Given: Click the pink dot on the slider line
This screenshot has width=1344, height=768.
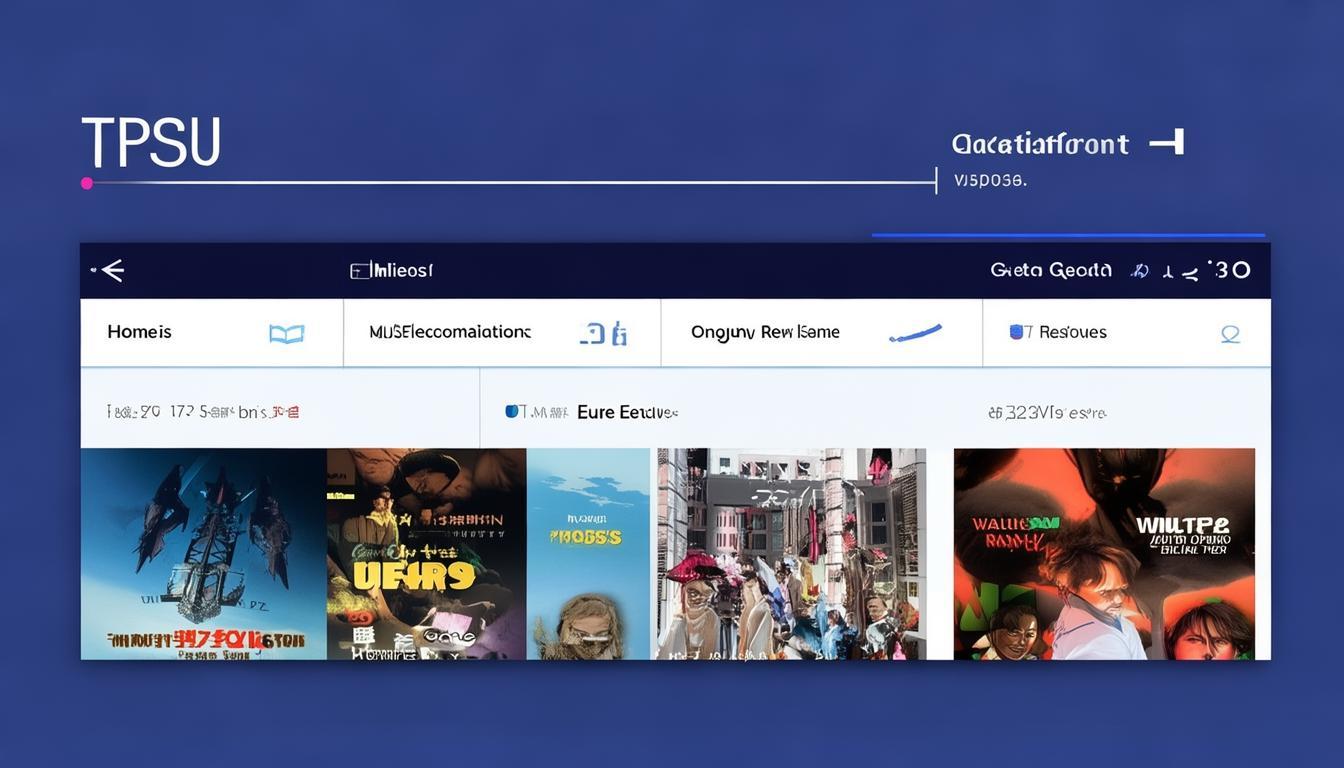Looking at the screenshot, I should click(87, 183).
